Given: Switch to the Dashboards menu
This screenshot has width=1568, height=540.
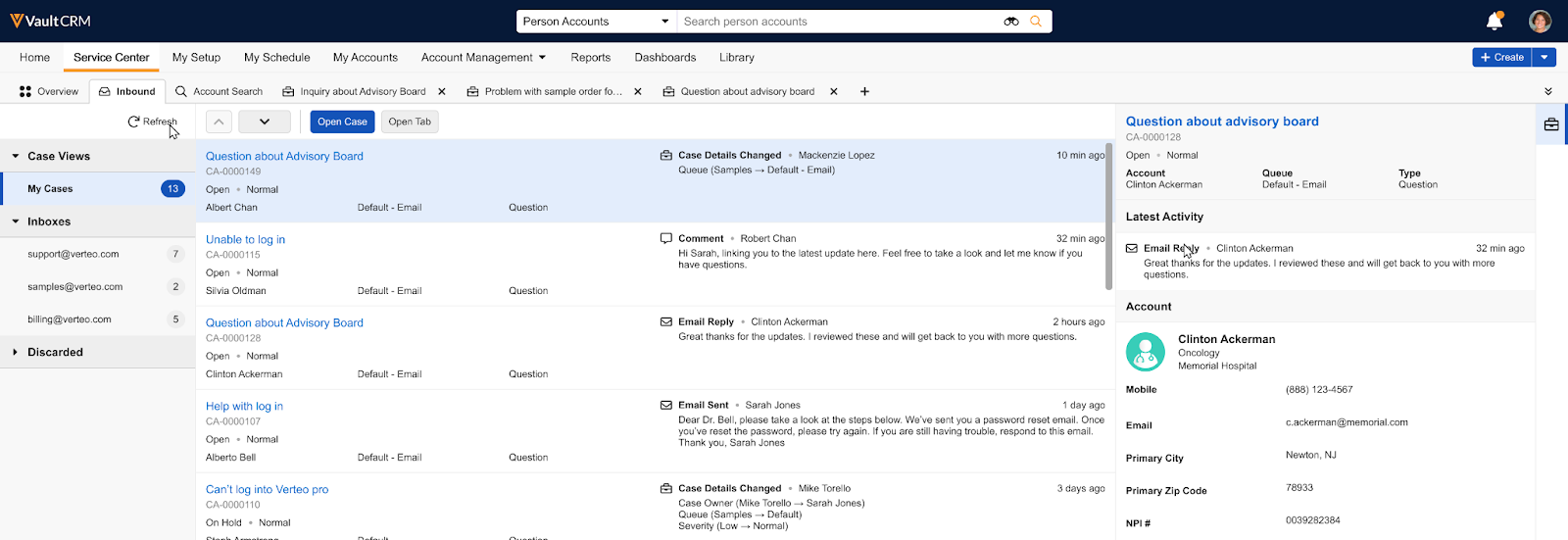Looking at the screenshot, I should [664, 58].
